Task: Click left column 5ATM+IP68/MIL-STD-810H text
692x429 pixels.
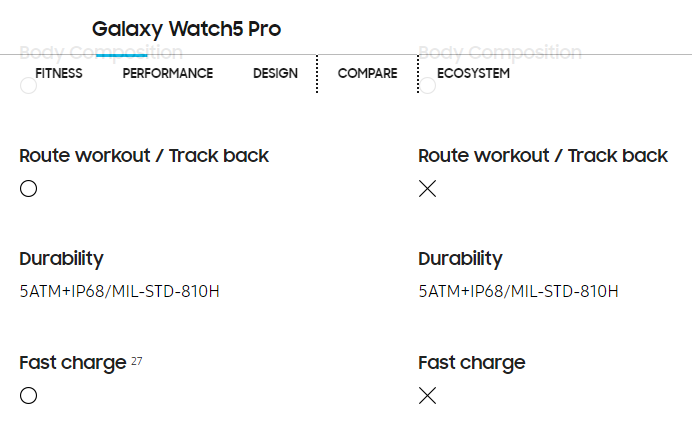Action: 119,292
